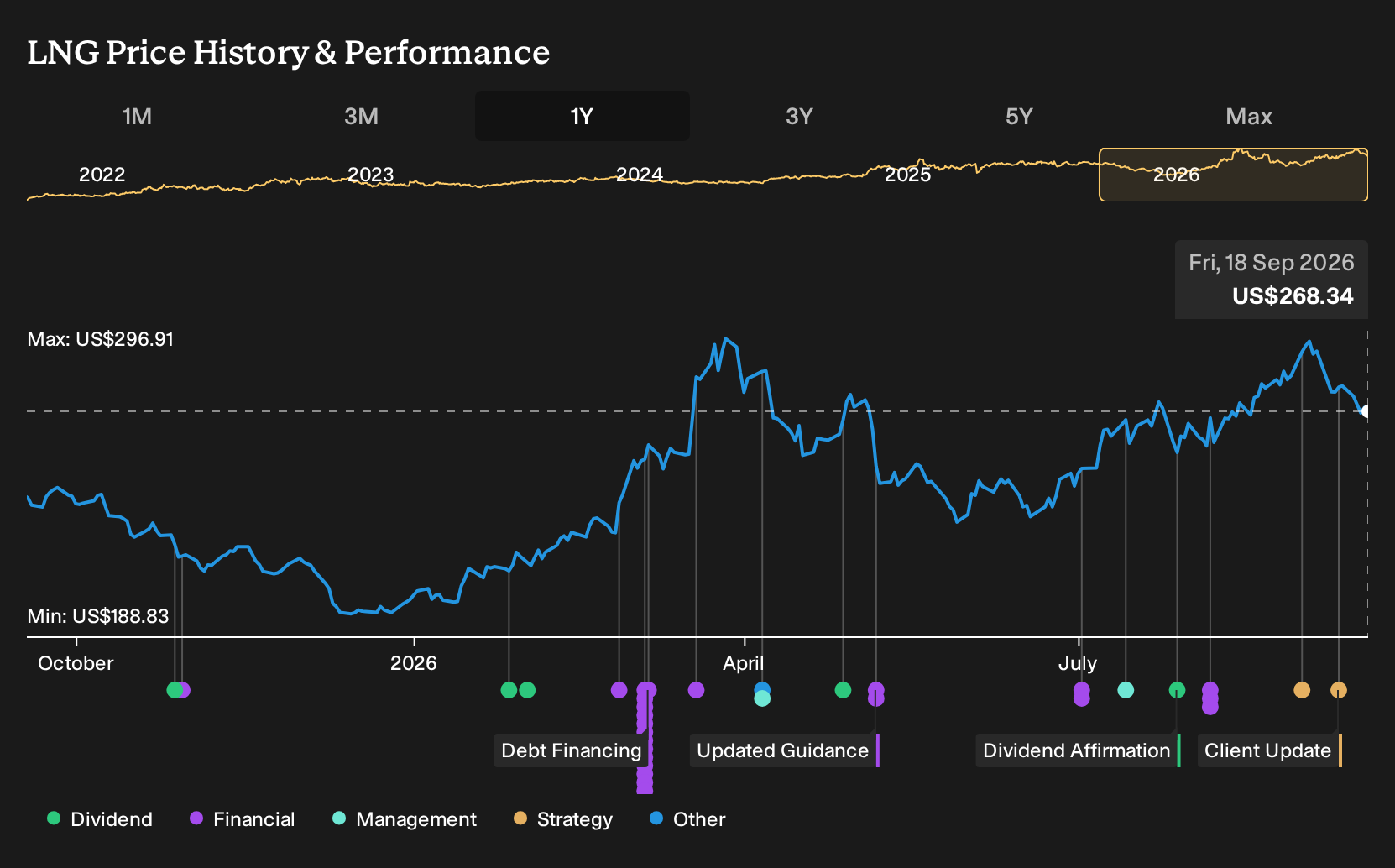
Task: Toggle the Management legend filter
Action: tap(405, 819)
